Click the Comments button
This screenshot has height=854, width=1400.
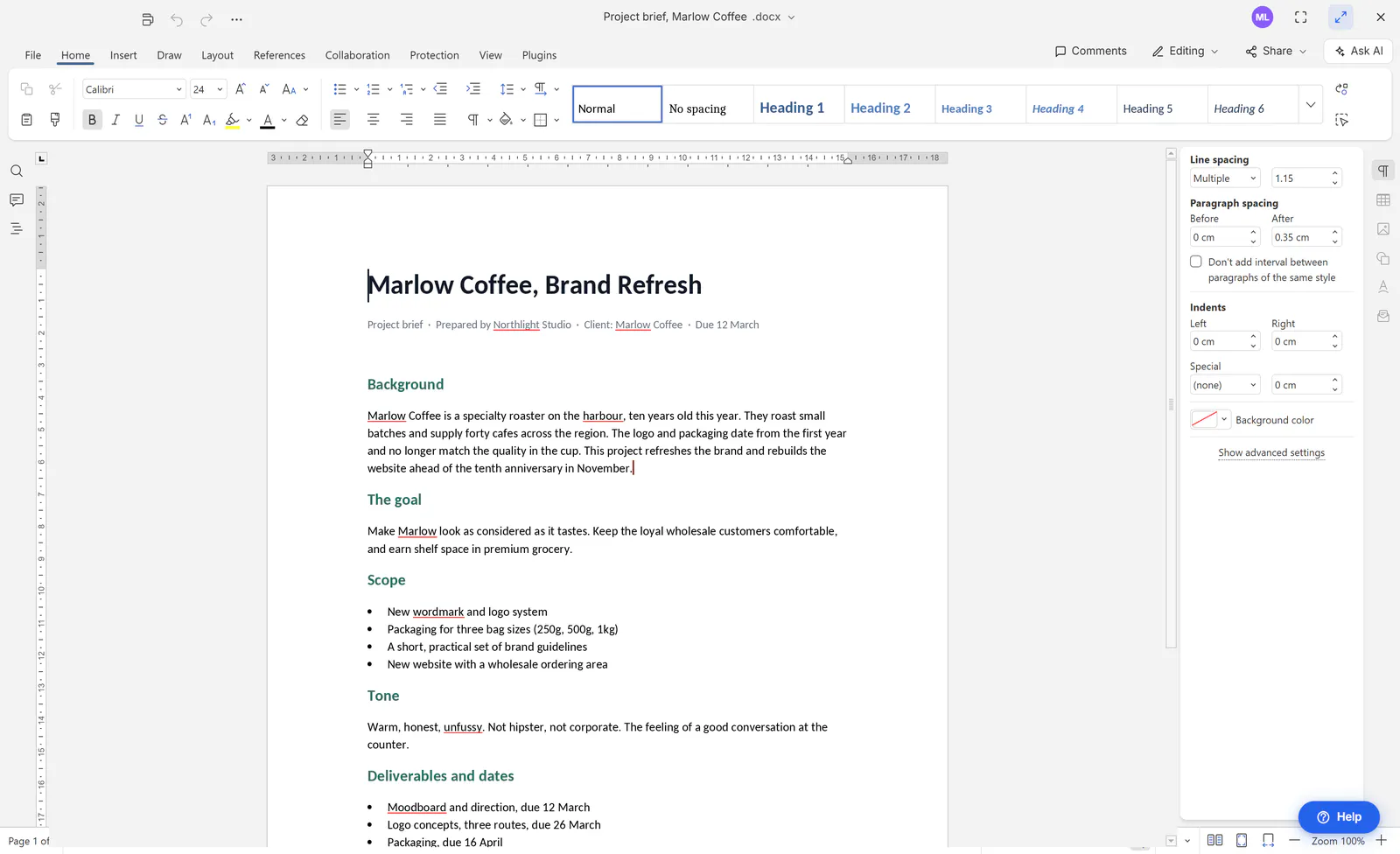tap(1091, 52)
